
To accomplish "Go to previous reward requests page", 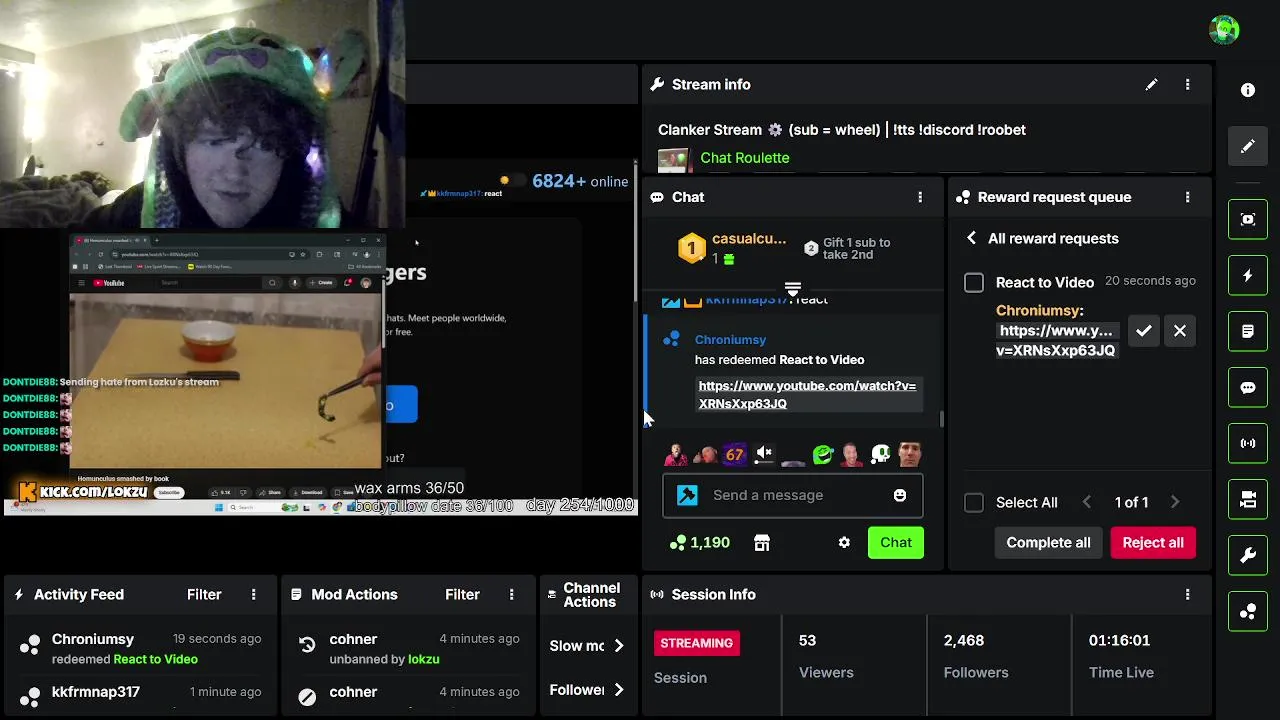I will [1087, 502].
